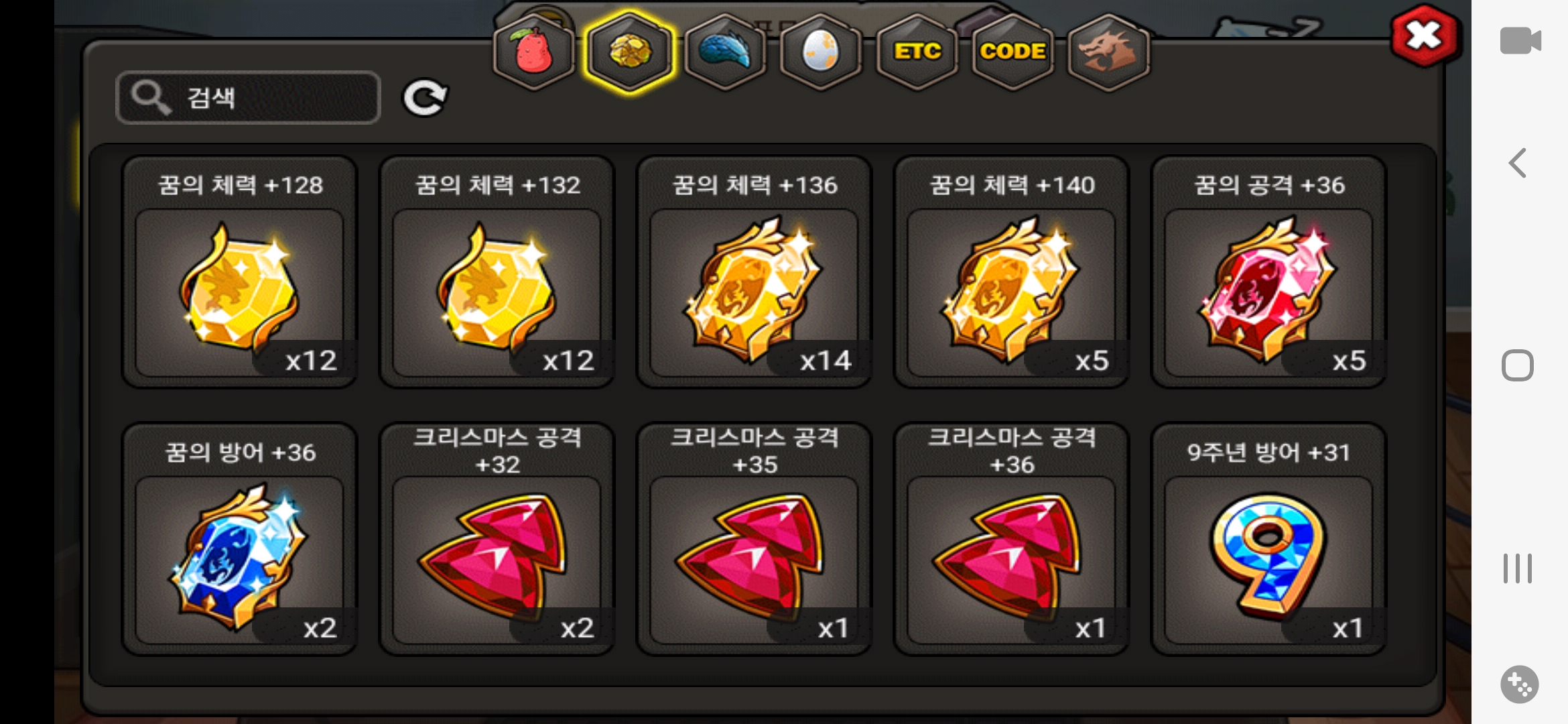Select the 꿈의 체력 +128 gem
This screenshot has width=1568, height=724.
239,272
